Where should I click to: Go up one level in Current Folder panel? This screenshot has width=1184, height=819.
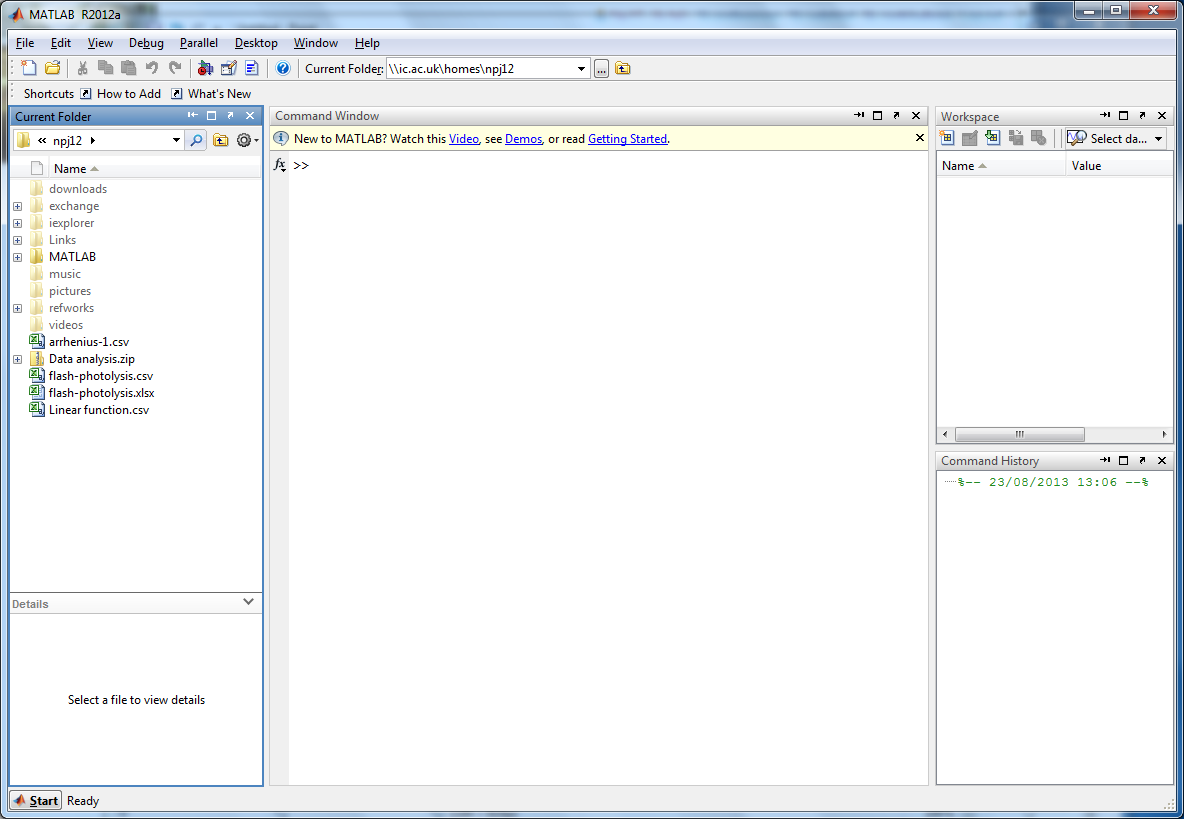point(220,140)
